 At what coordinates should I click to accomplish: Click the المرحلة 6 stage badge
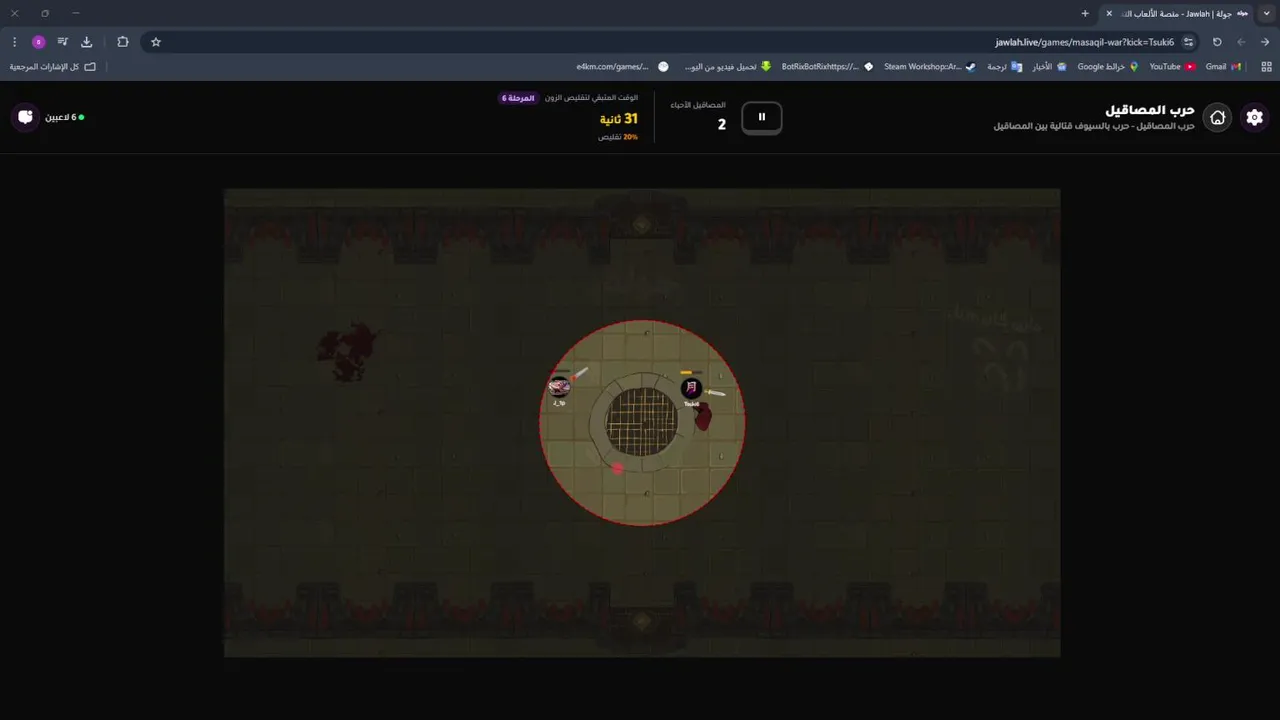click(x=518, y=98)
